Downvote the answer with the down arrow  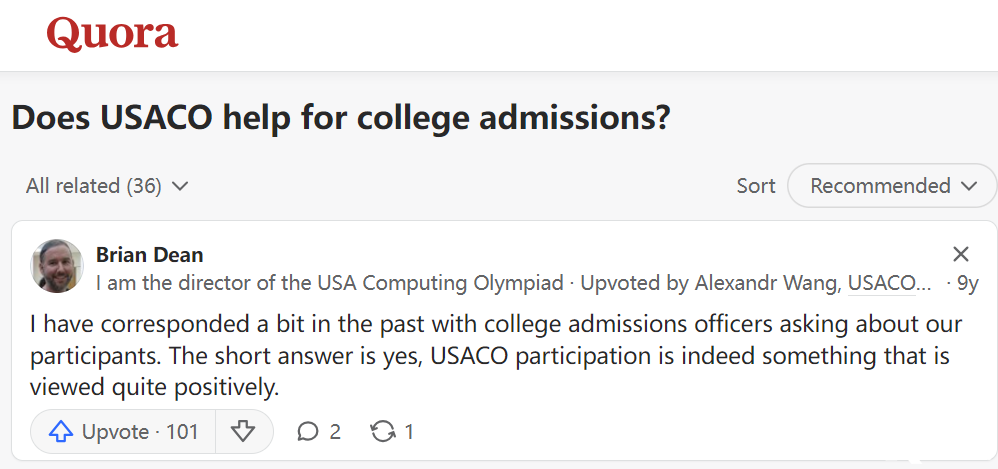[x=243, y=432]
